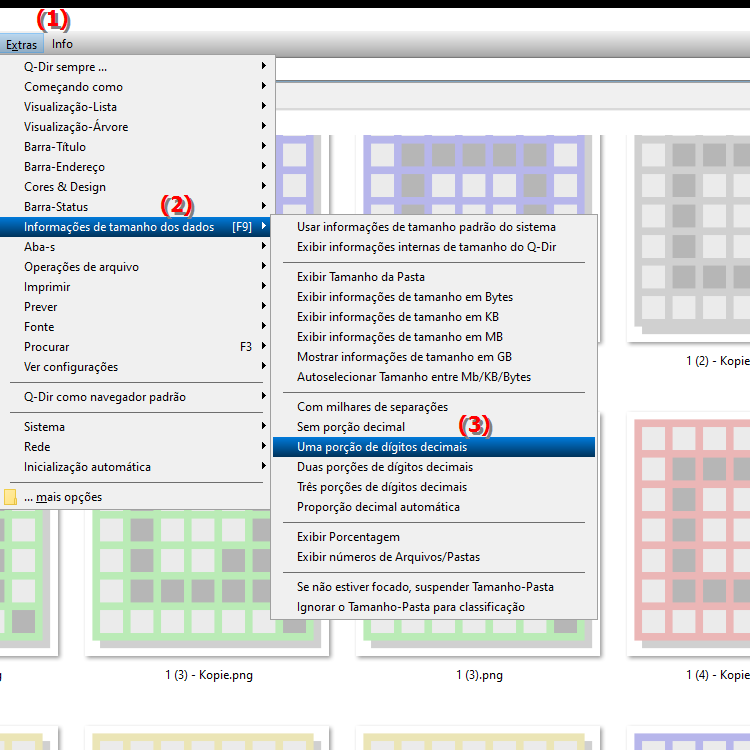Toggle Ignorar o Tamanho-Pasta para classificação
The width and height of the screenshot is (750, 750).
[x=434, y=607]
